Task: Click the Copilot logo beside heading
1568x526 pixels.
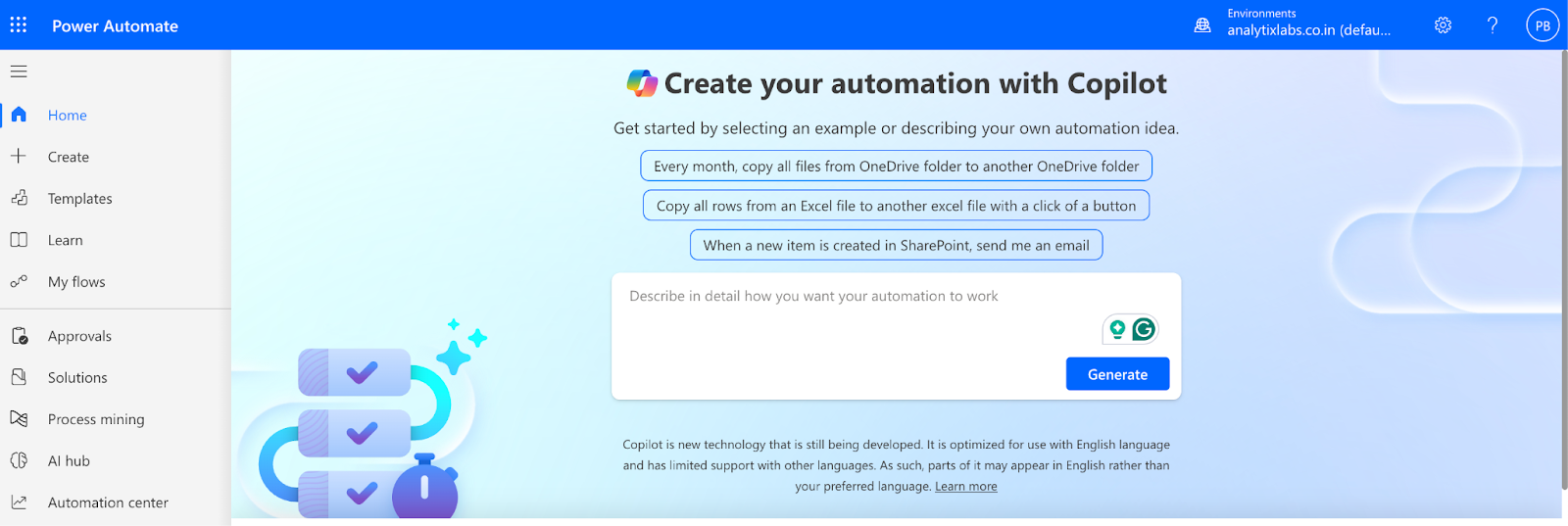Action: tap(642, 83)
